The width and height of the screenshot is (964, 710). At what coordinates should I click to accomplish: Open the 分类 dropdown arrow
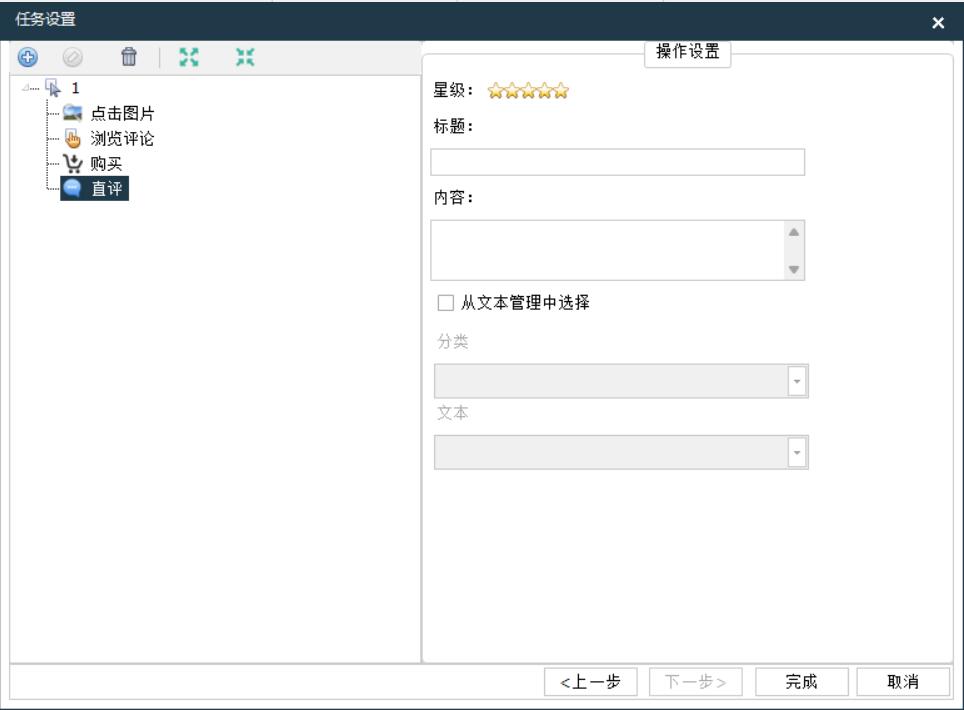pos(797,381)
